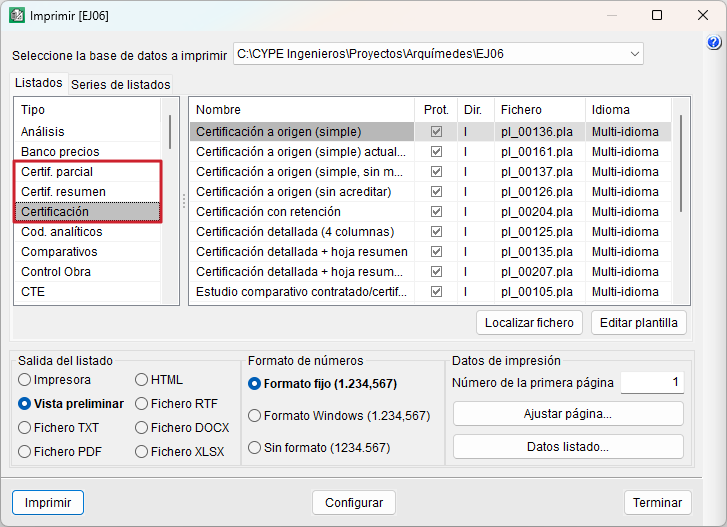The image size is (727, 527).
Task: Click the Terminar button
Action: click(x=657, y=502)
